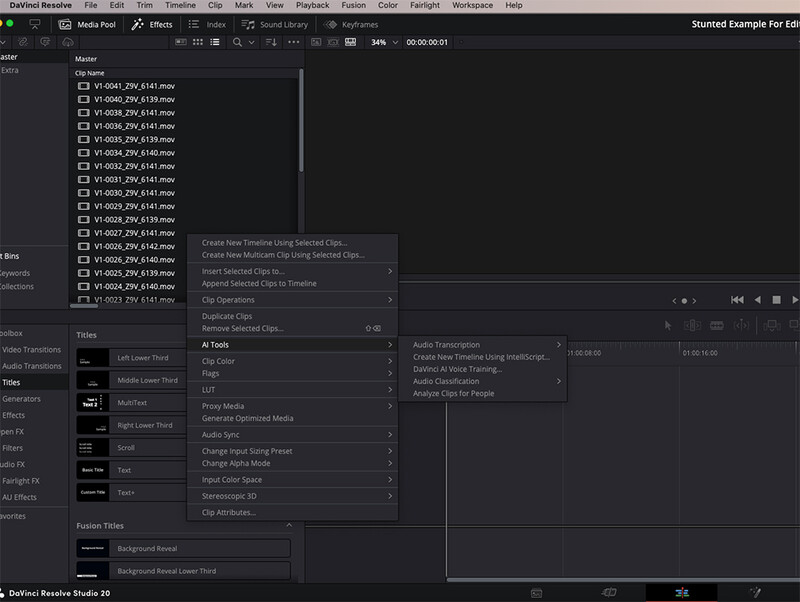This screenshot has height=602, width=800.
Task: Click the play reverse button
Action: click(758, 300)
